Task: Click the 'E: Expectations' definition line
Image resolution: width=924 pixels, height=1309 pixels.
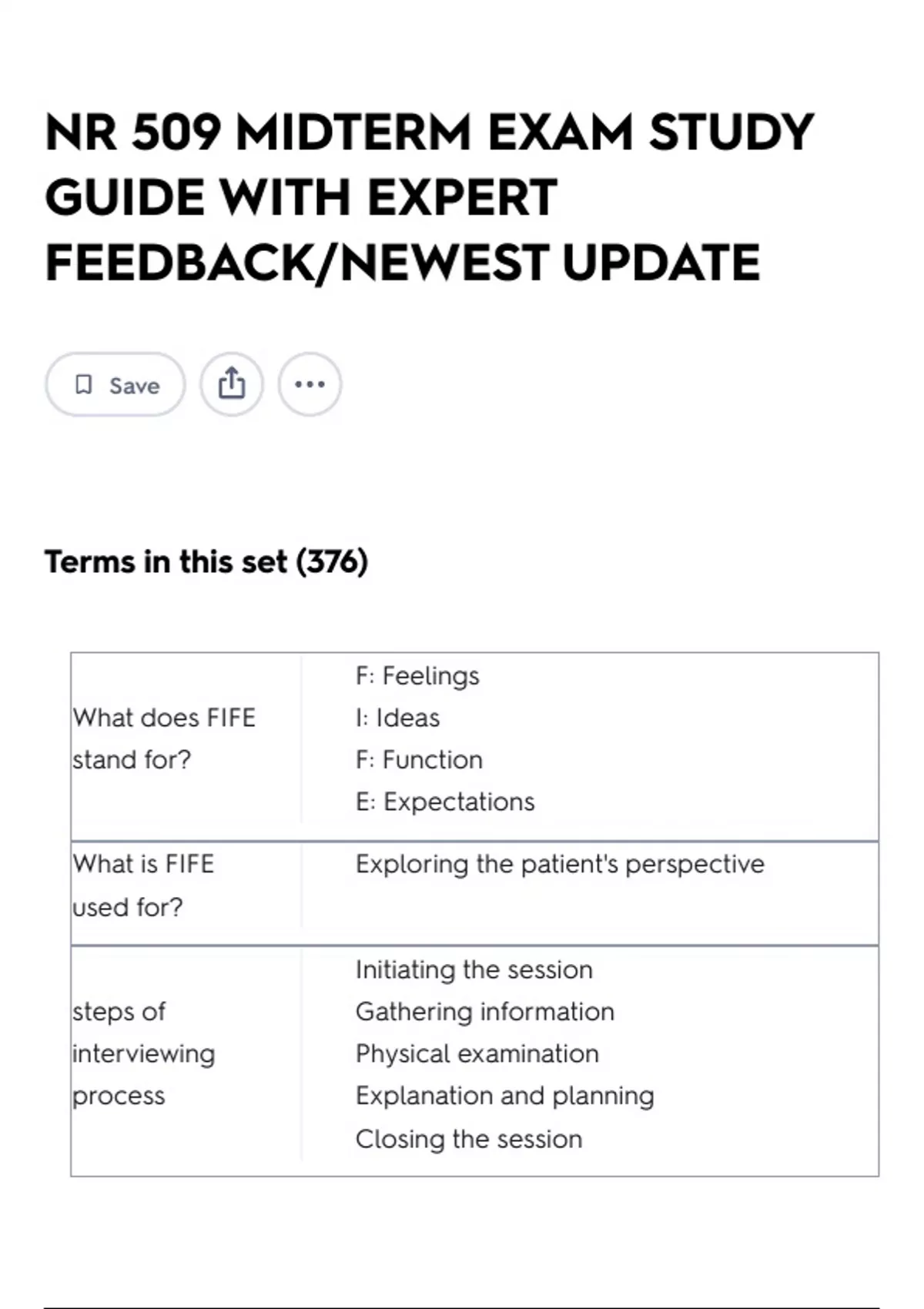Action: [445, 802]
